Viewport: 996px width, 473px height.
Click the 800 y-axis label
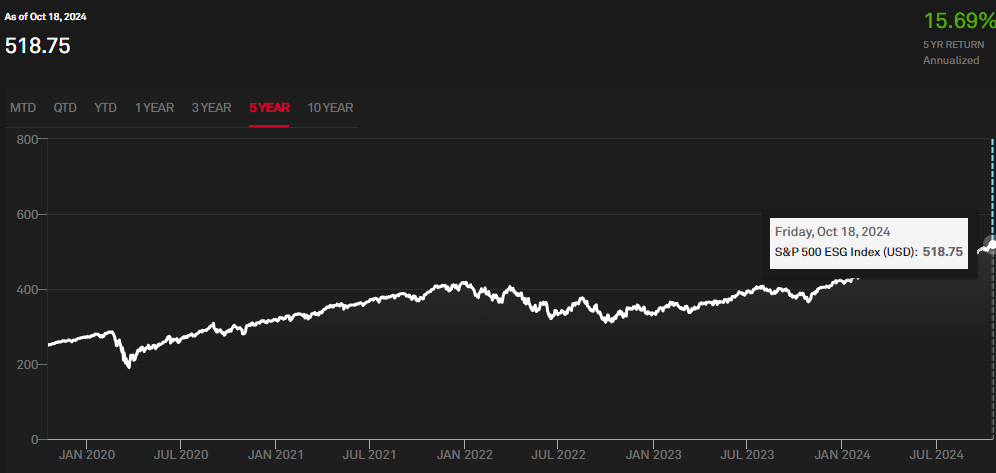pyautogui.click(x=27, y=139)
